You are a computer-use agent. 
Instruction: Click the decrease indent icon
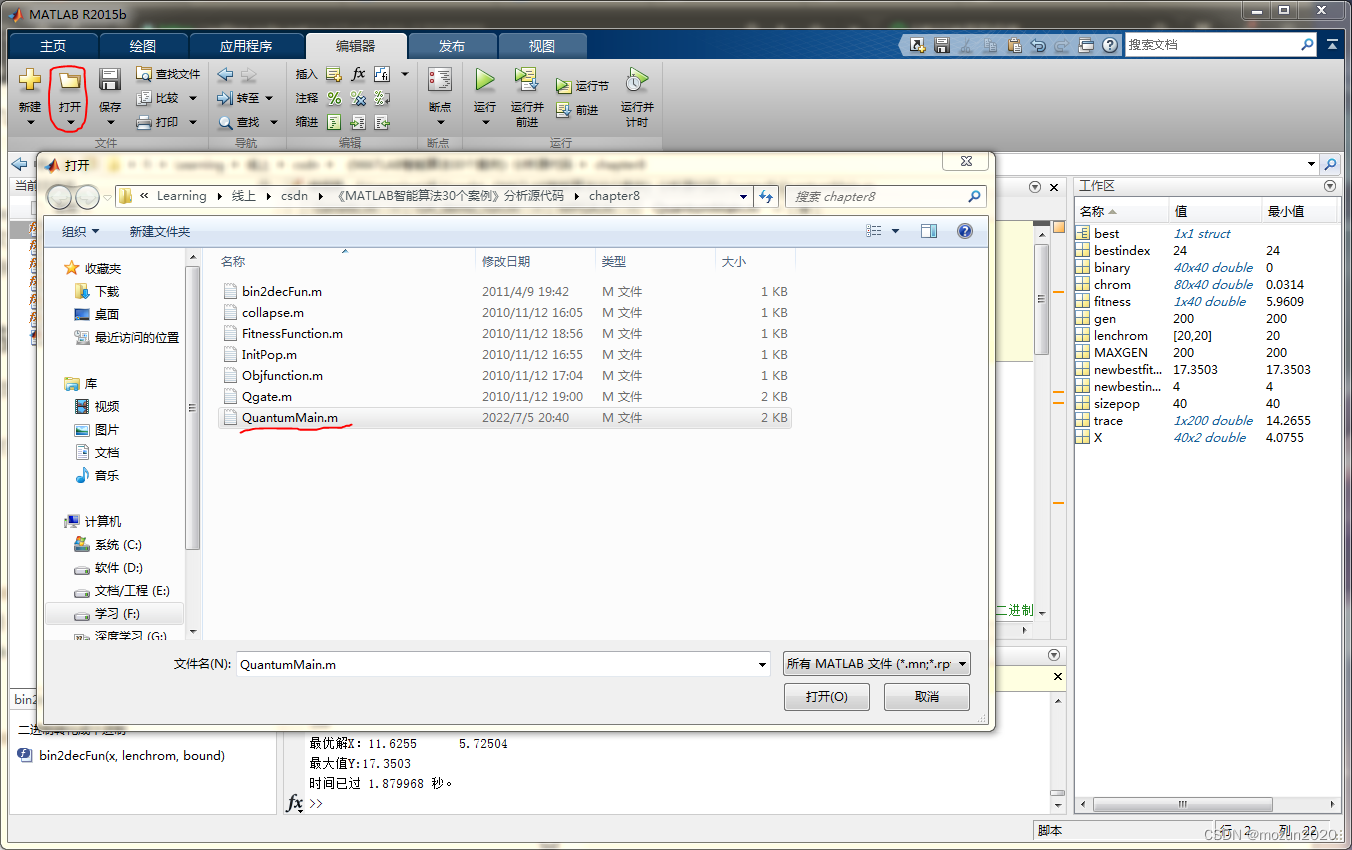382,122
